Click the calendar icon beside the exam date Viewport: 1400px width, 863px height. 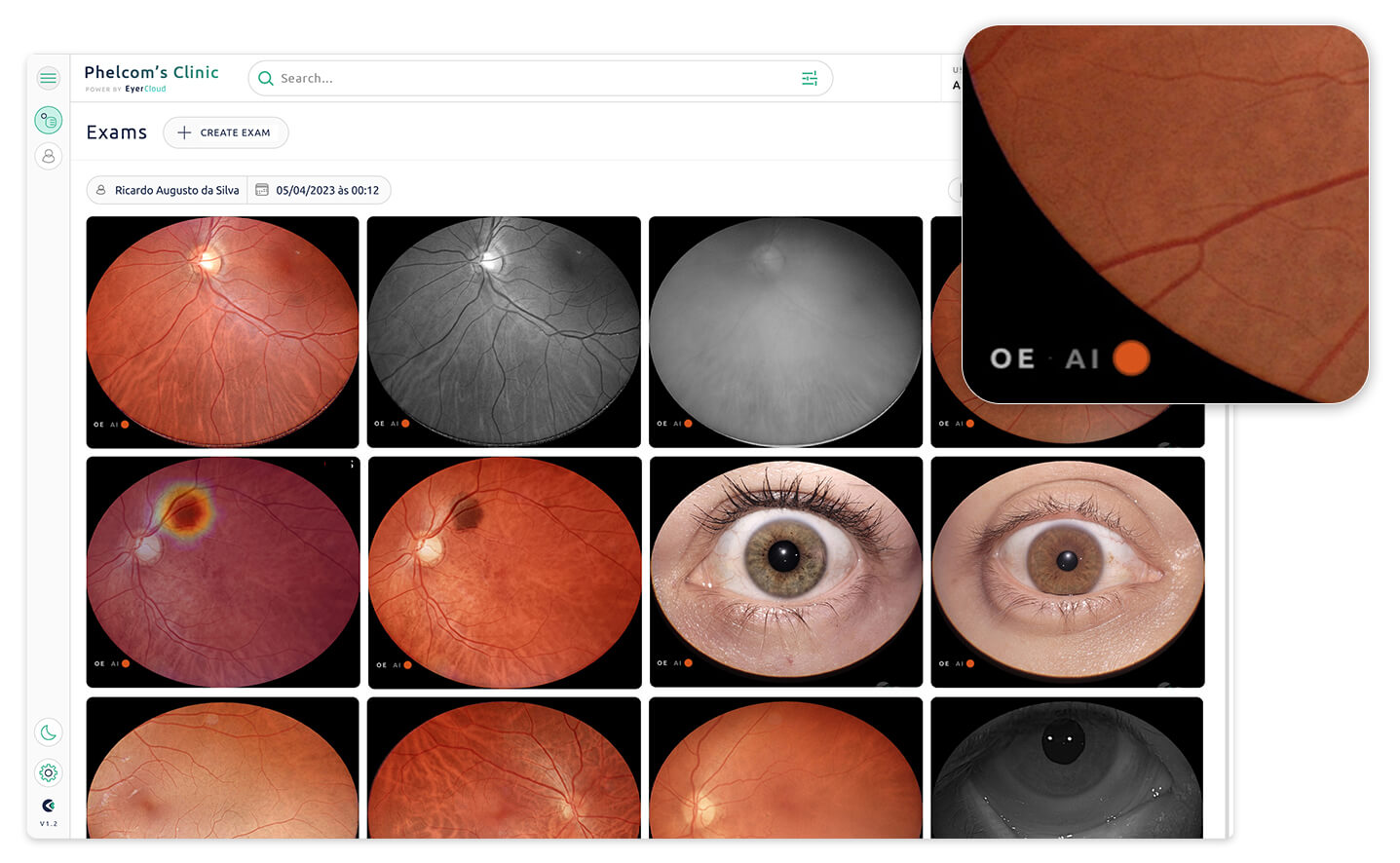tap(262, 190)
